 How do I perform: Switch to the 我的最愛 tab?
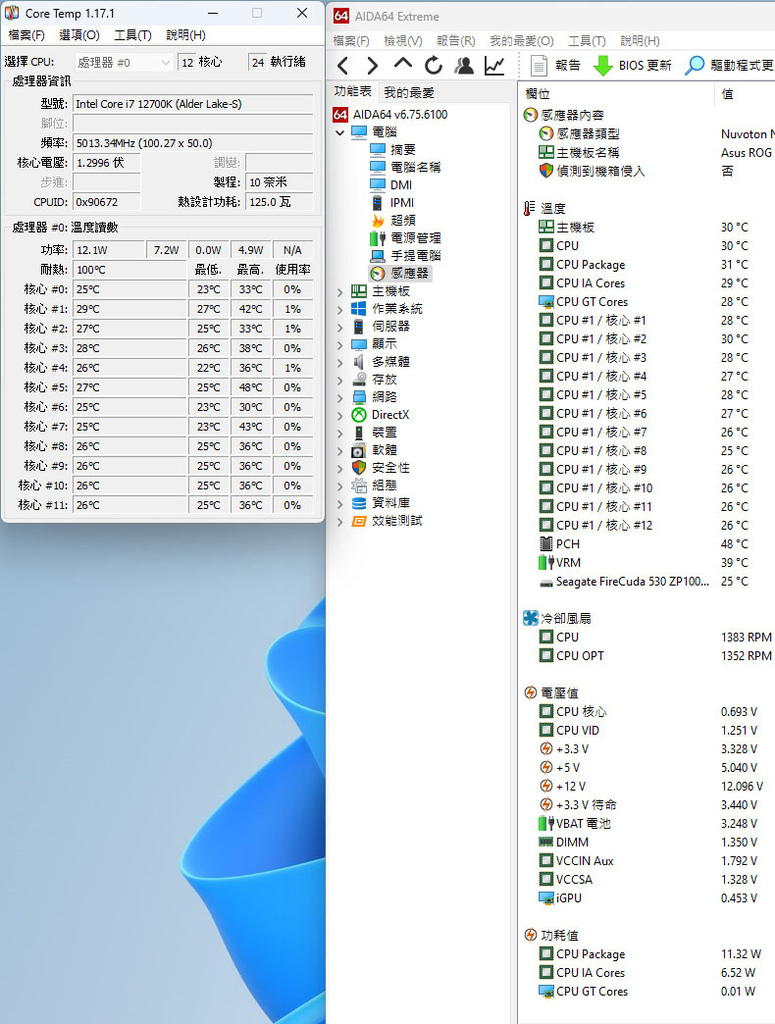409,92
